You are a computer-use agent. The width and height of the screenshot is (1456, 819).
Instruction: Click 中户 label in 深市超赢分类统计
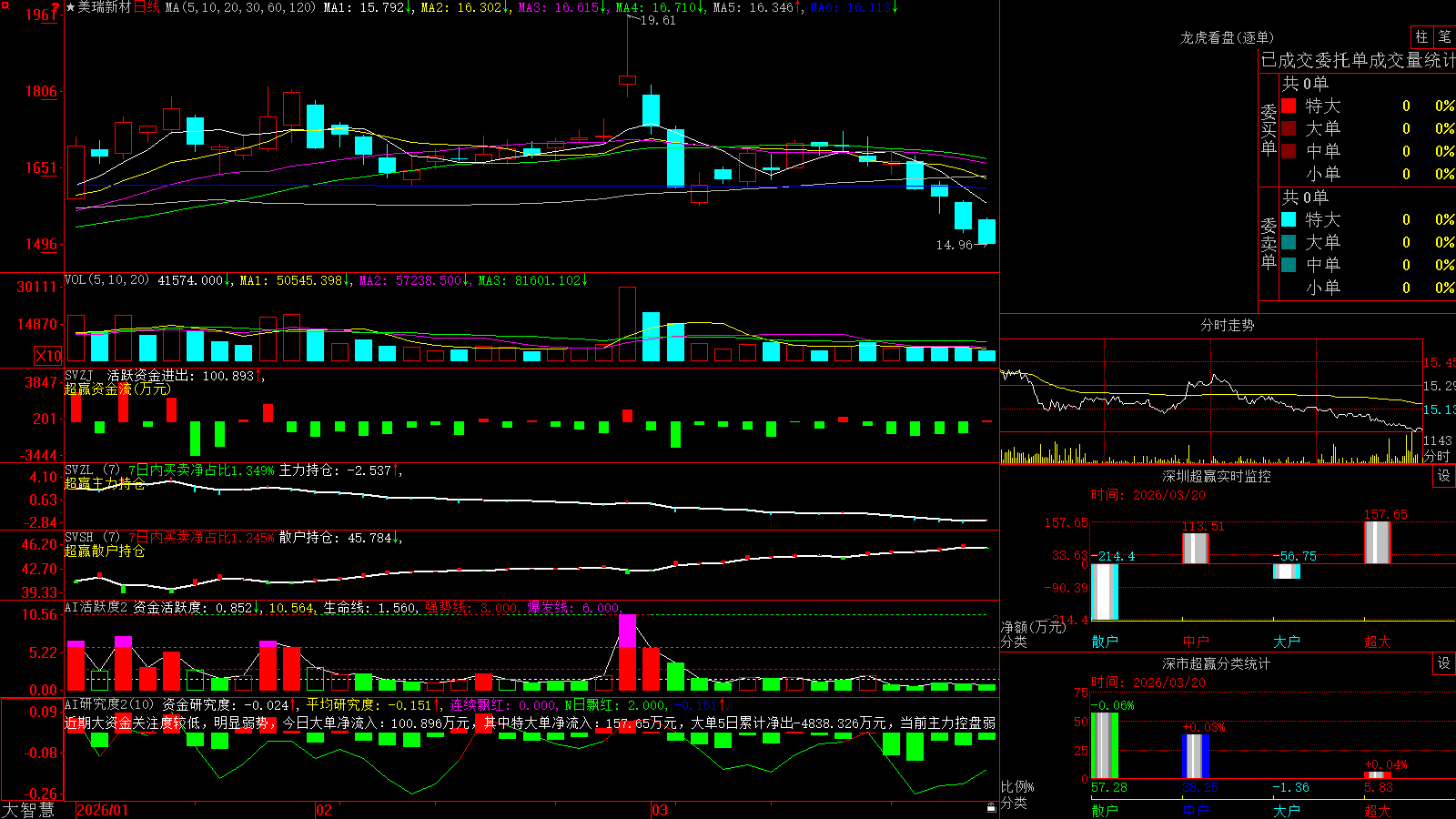[1196, 810]
